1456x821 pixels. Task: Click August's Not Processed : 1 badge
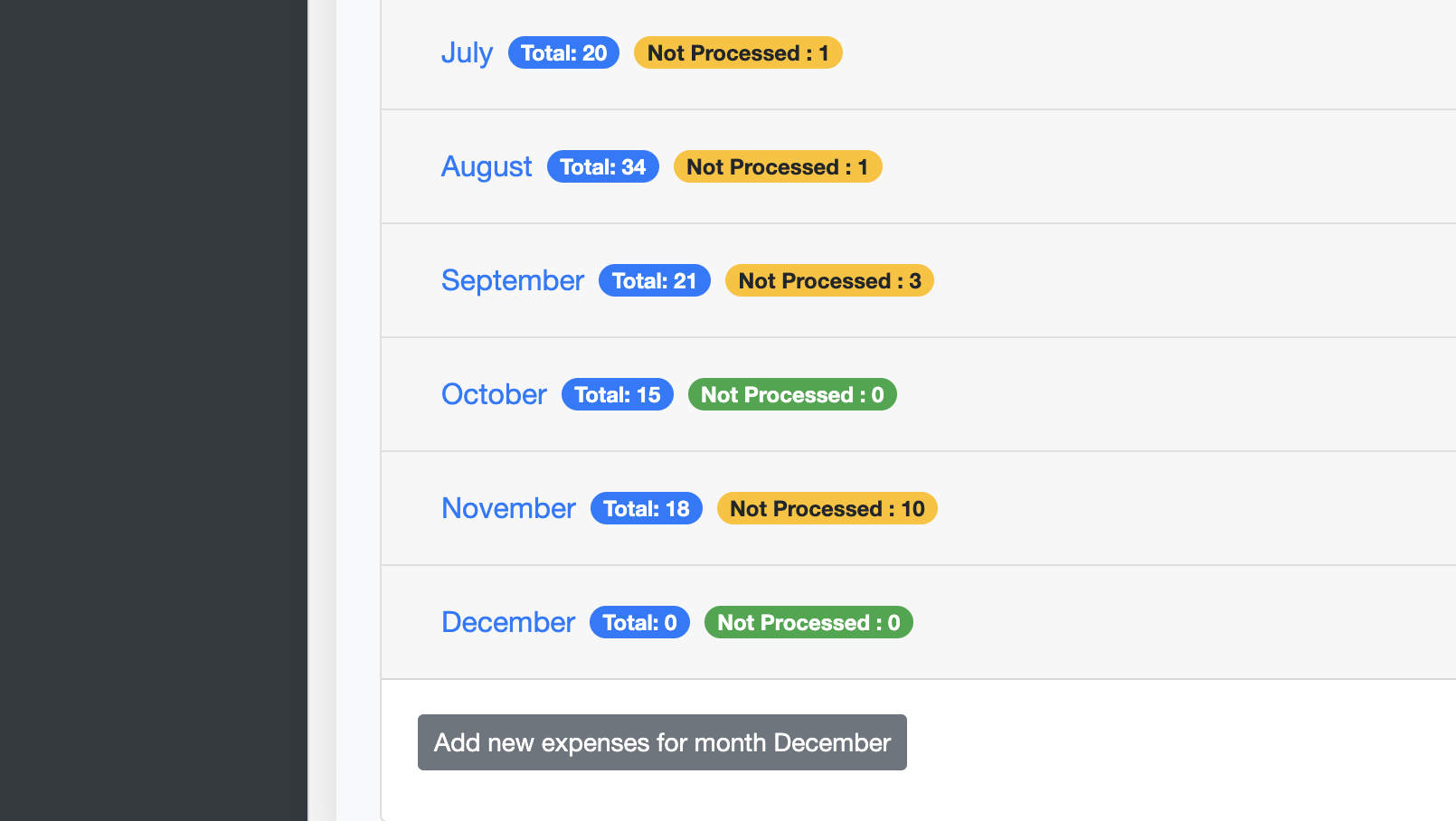click(x=777, y=167)
